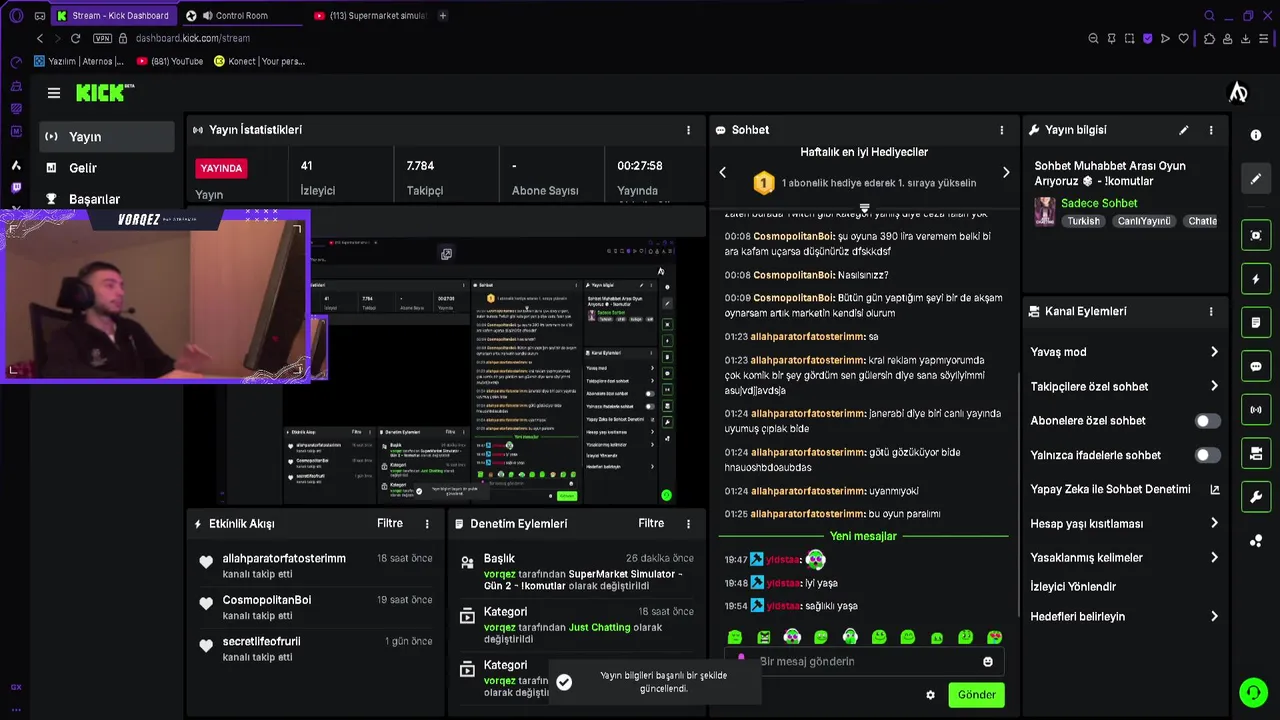Click the lightning bolt icon in right sidebar
Viewport: 1280px width, 720px height.
1256,279
